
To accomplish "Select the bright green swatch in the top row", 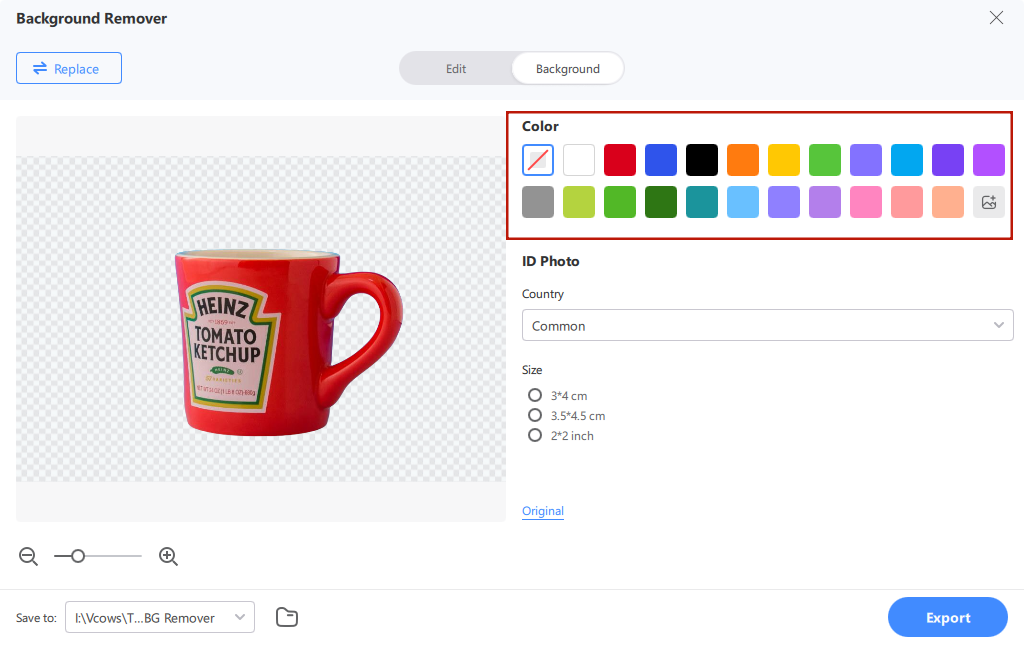I will point(825,160).
